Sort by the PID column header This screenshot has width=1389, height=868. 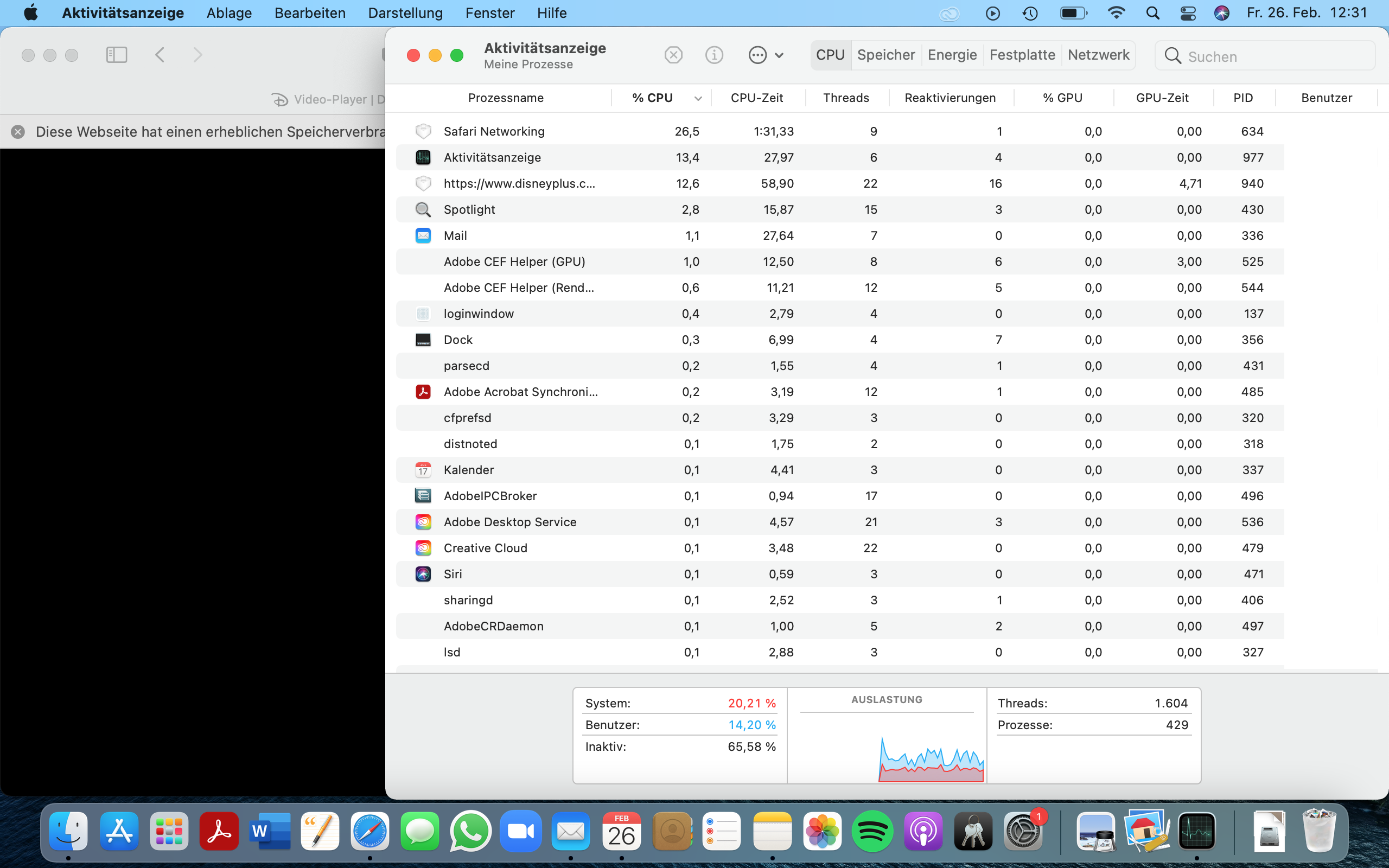coord(1243,98)
